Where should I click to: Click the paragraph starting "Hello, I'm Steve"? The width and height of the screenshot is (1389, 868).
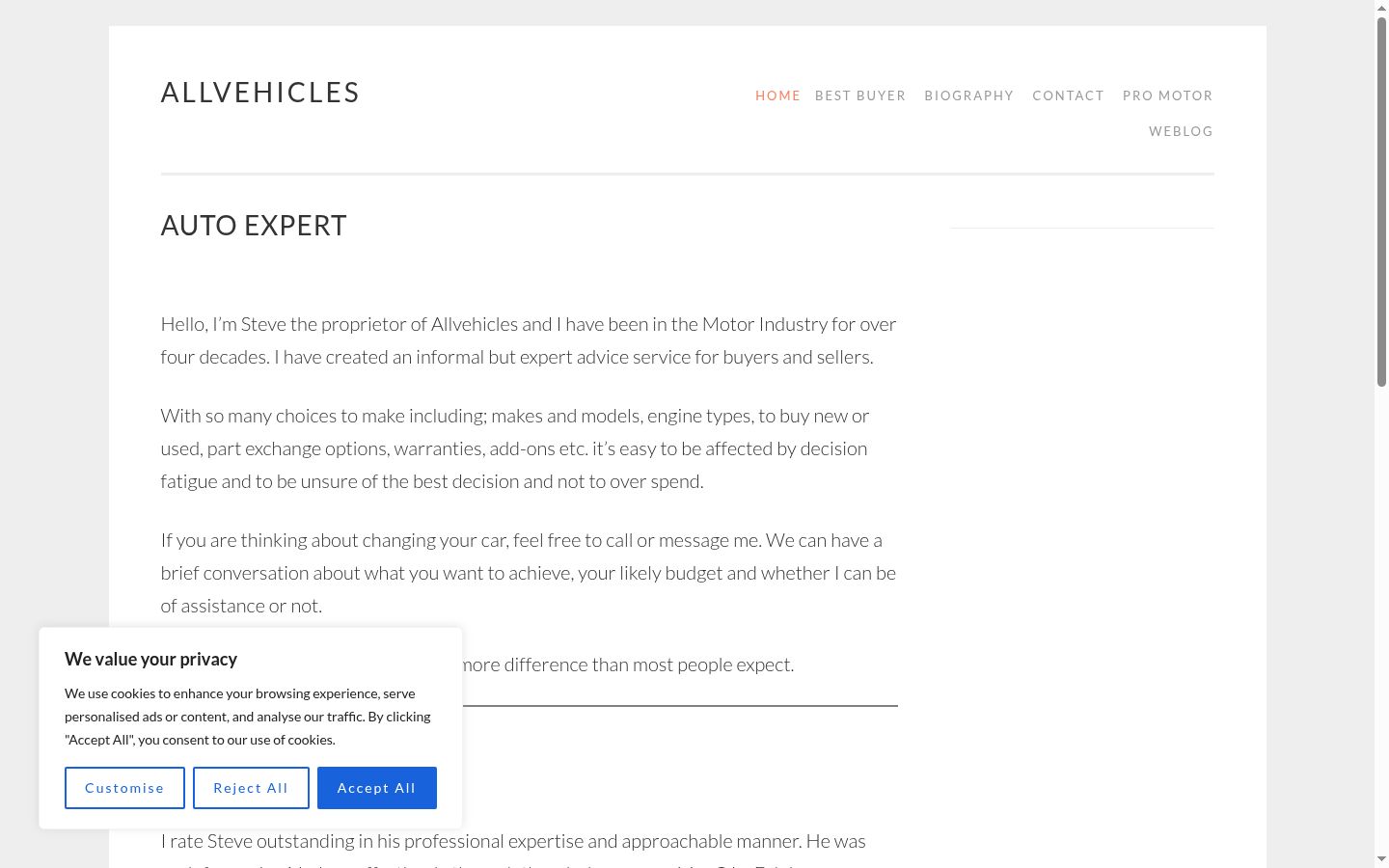pyautogui.click(x=529, y=340)
